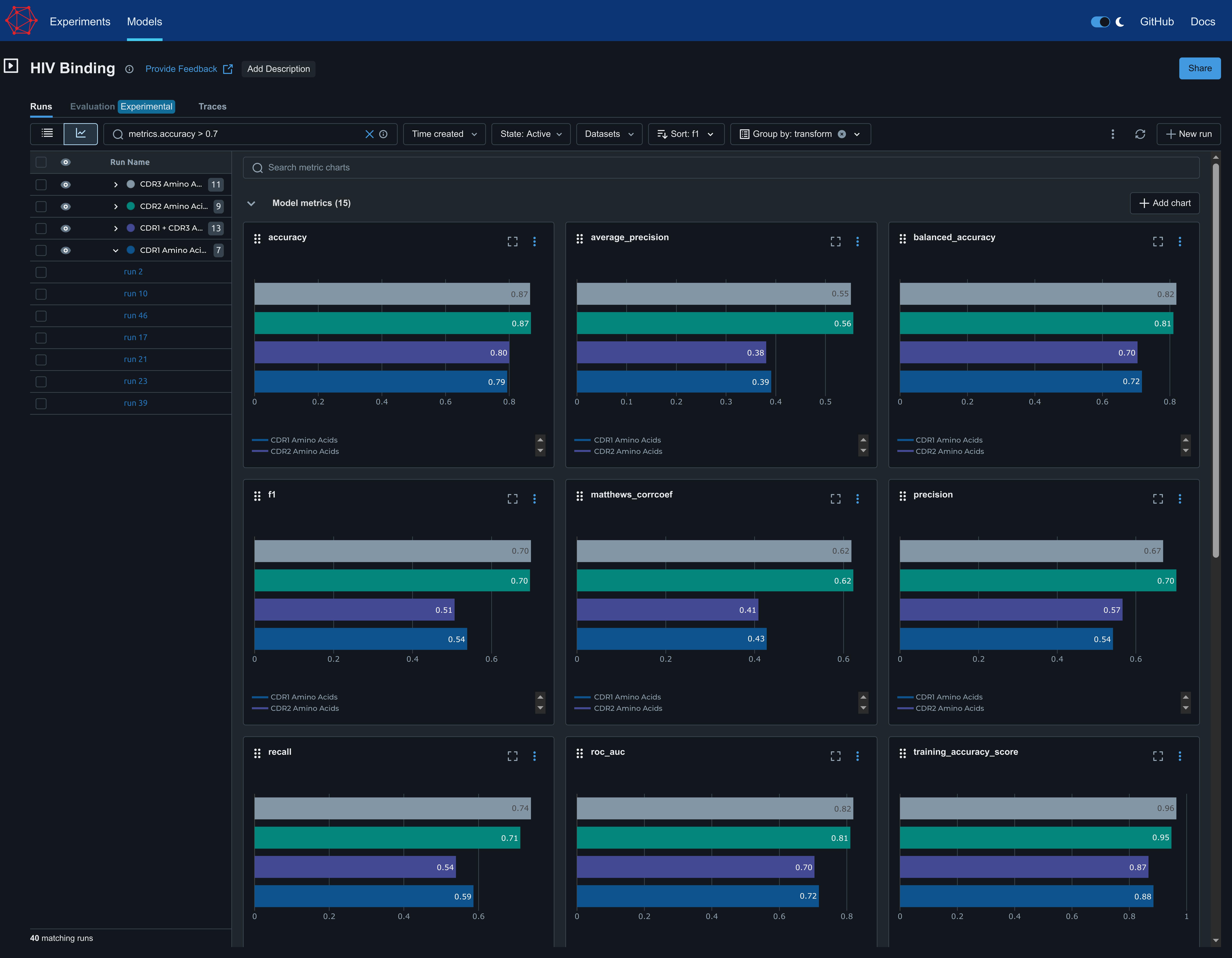1232x958 pixels.
Task: Open the Docs link
Action: pyautogui.click(x=1203, y=21)
